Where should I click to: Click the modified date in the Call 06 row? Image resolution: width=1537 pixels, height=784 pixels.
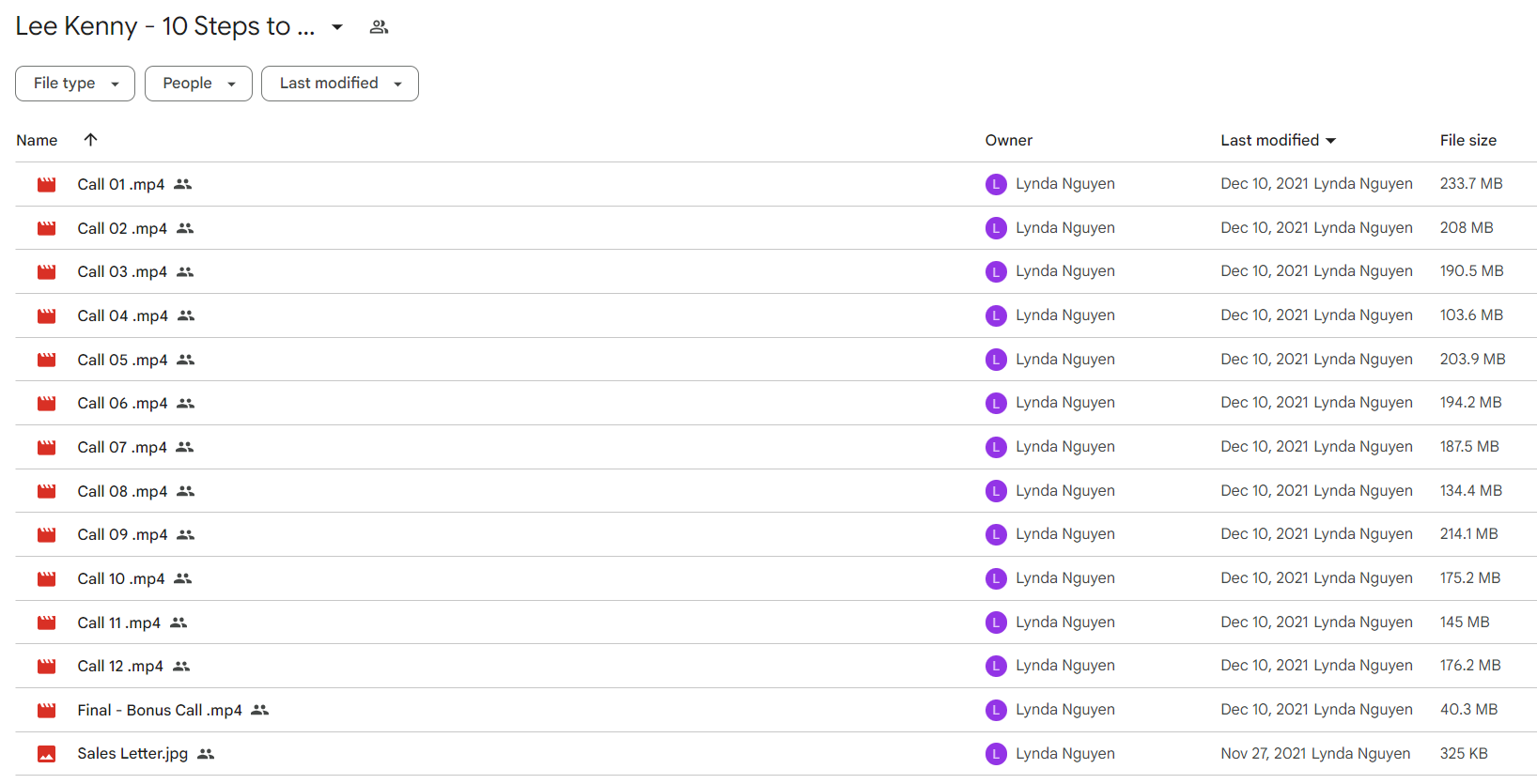click(1265, 403)
